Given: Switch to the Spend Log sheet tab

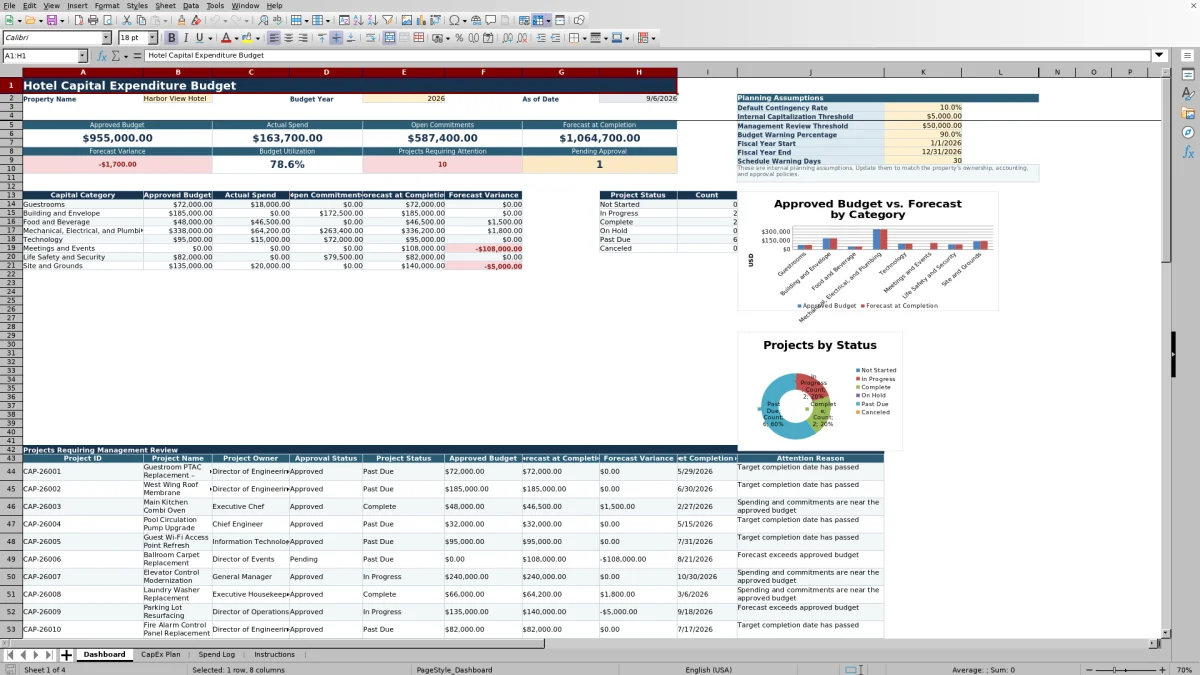Looking at the screenshot, I should point(216,654).
